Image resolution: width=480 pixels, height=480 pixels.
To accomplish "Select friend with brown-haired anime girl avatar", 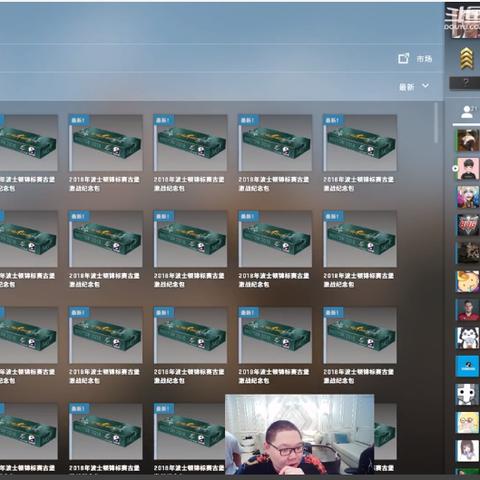I will pyautogui.click(x=468, y=451).
